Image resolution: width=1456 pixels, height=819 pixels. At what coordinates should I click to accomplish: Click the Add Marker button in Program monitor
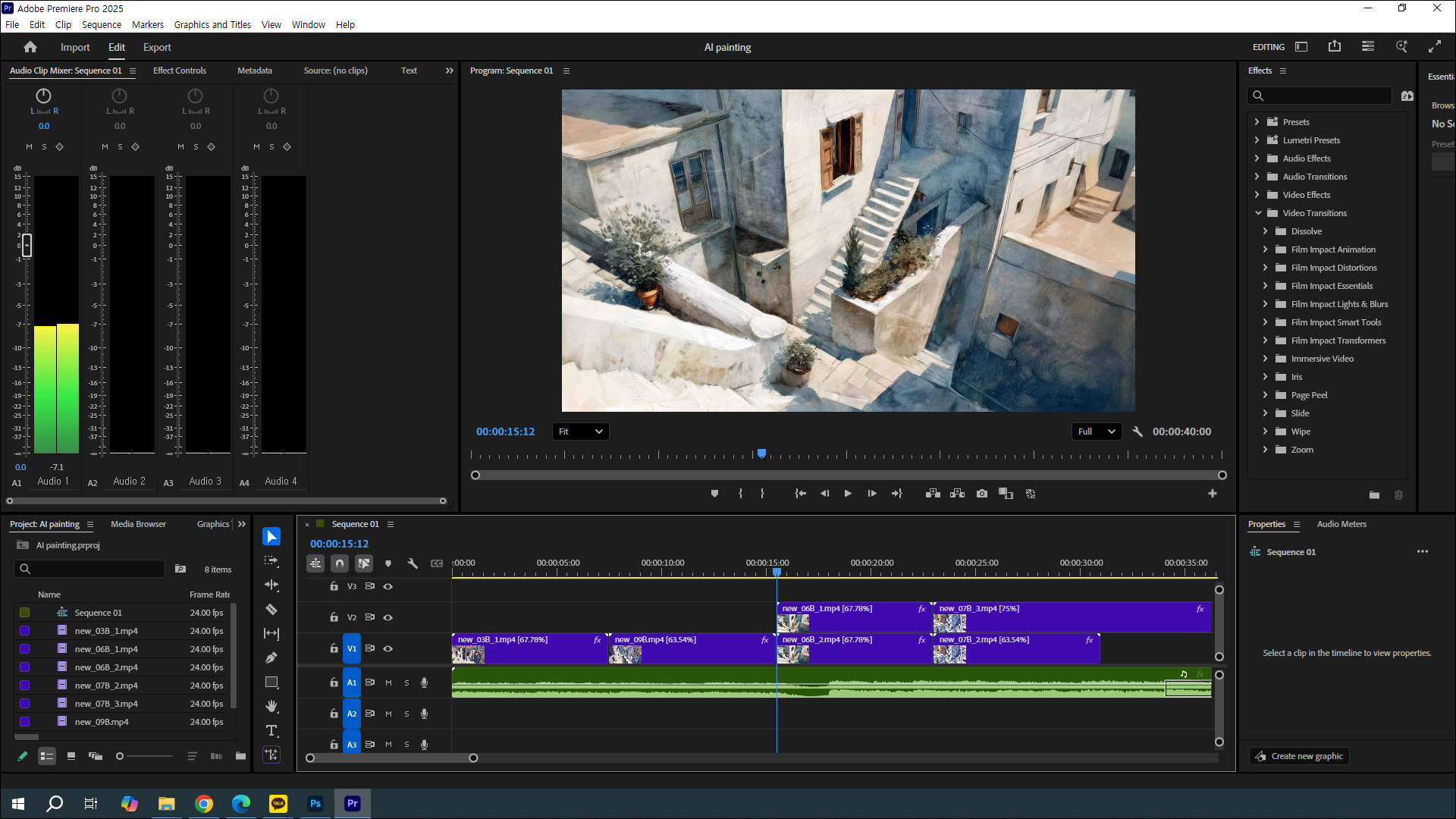coord(714,494)
